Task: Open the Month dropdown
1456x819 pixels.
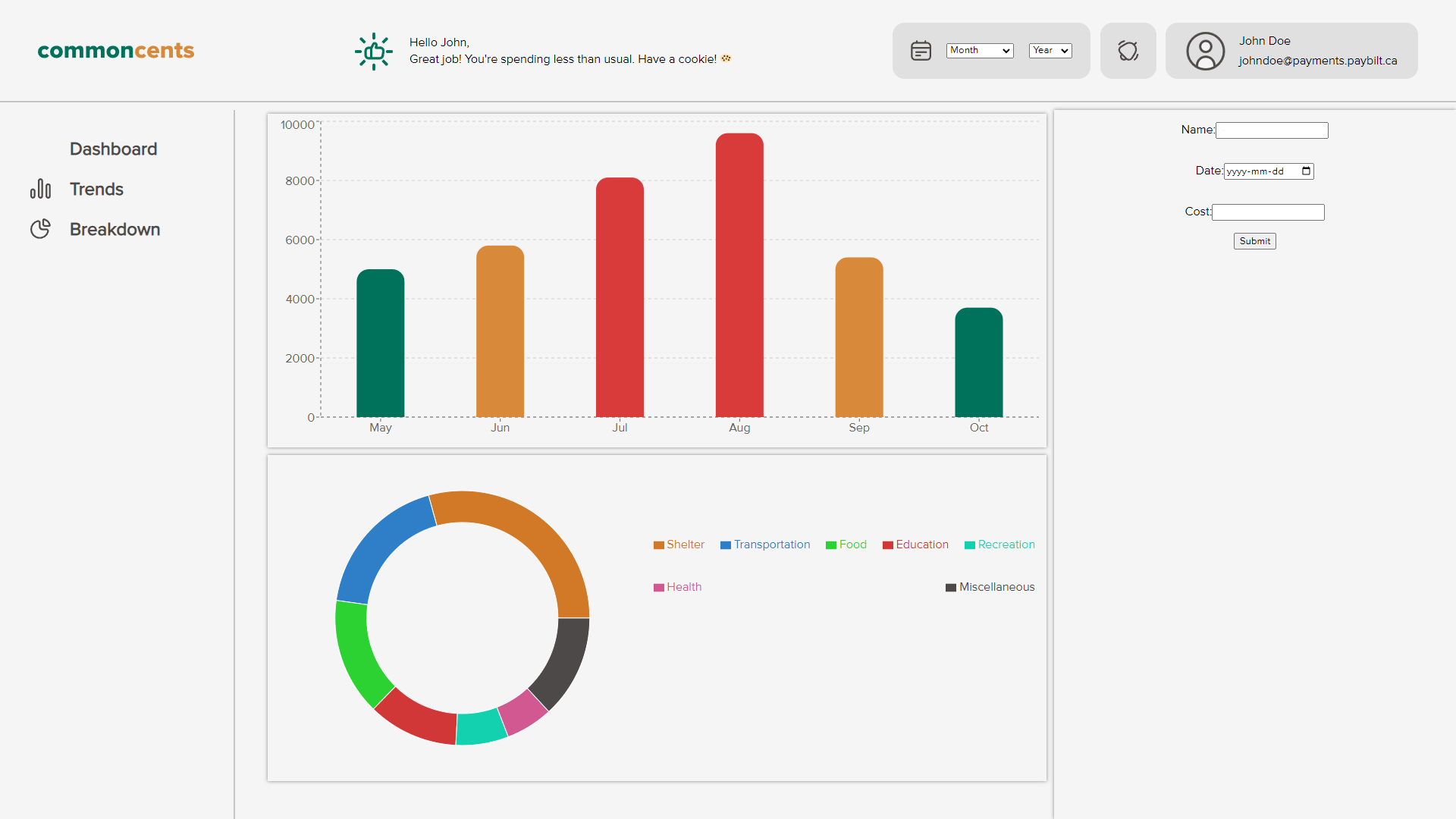Action: [980, 50]
